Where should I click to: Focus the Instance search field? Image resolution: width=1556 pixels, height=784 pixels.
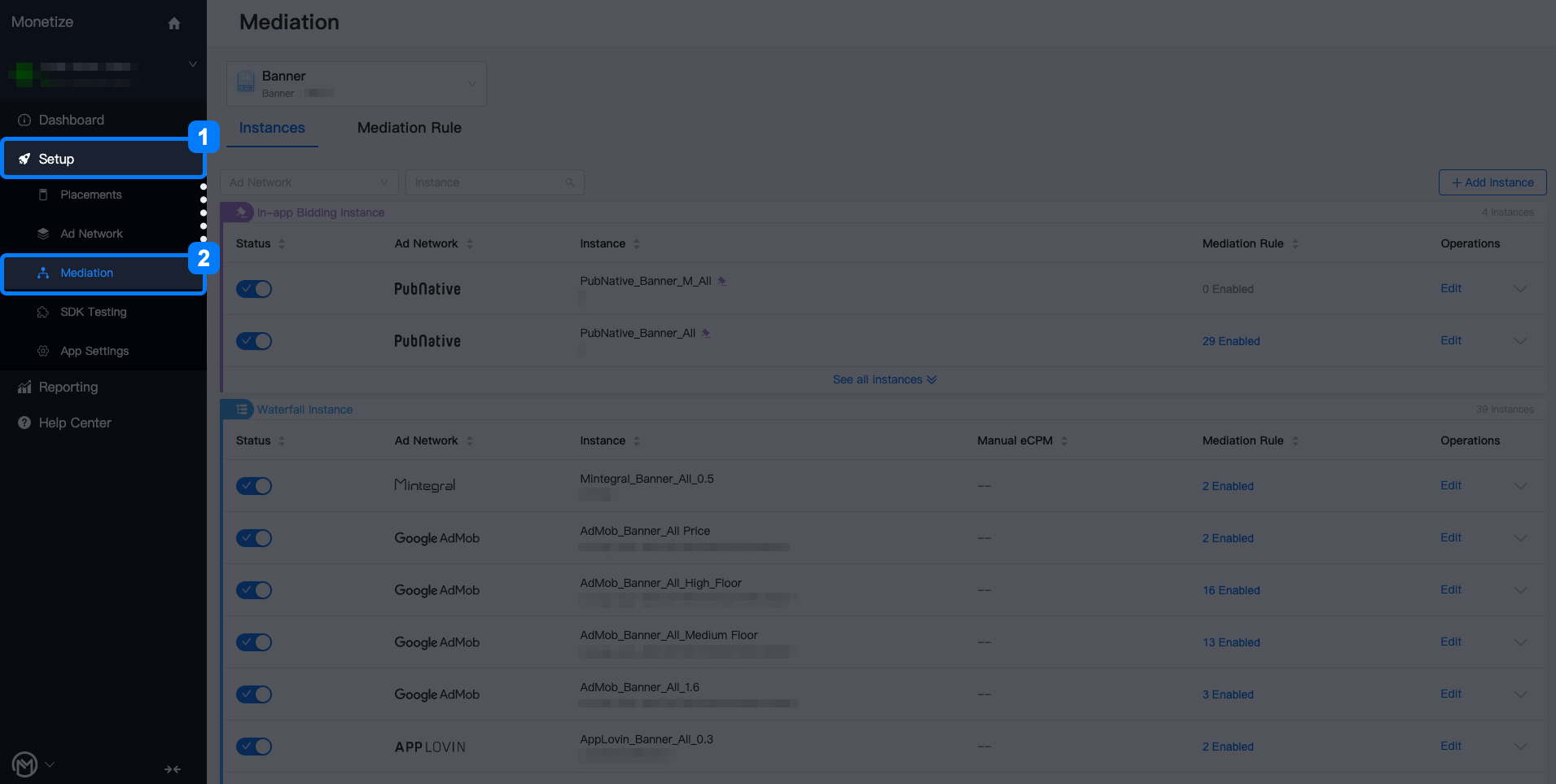[x=495, y=182]
